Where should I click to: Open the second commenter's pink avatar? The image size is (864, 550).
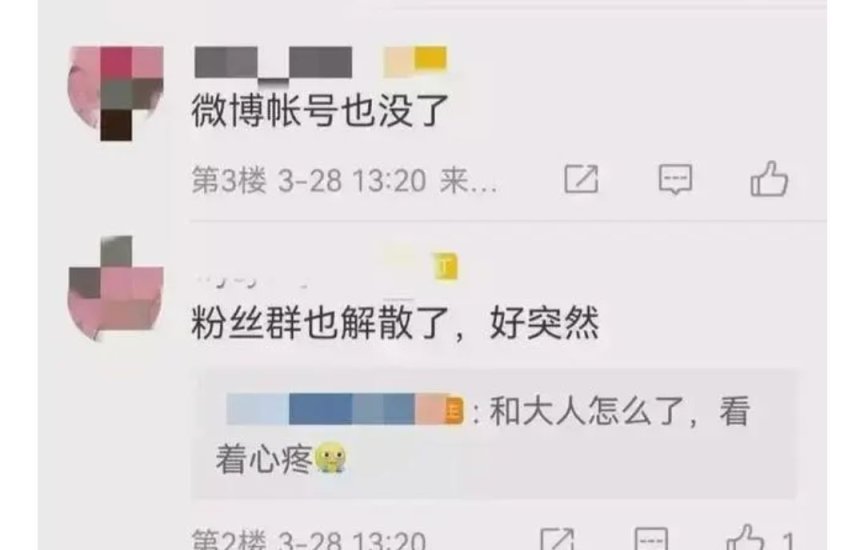(116, 288)
